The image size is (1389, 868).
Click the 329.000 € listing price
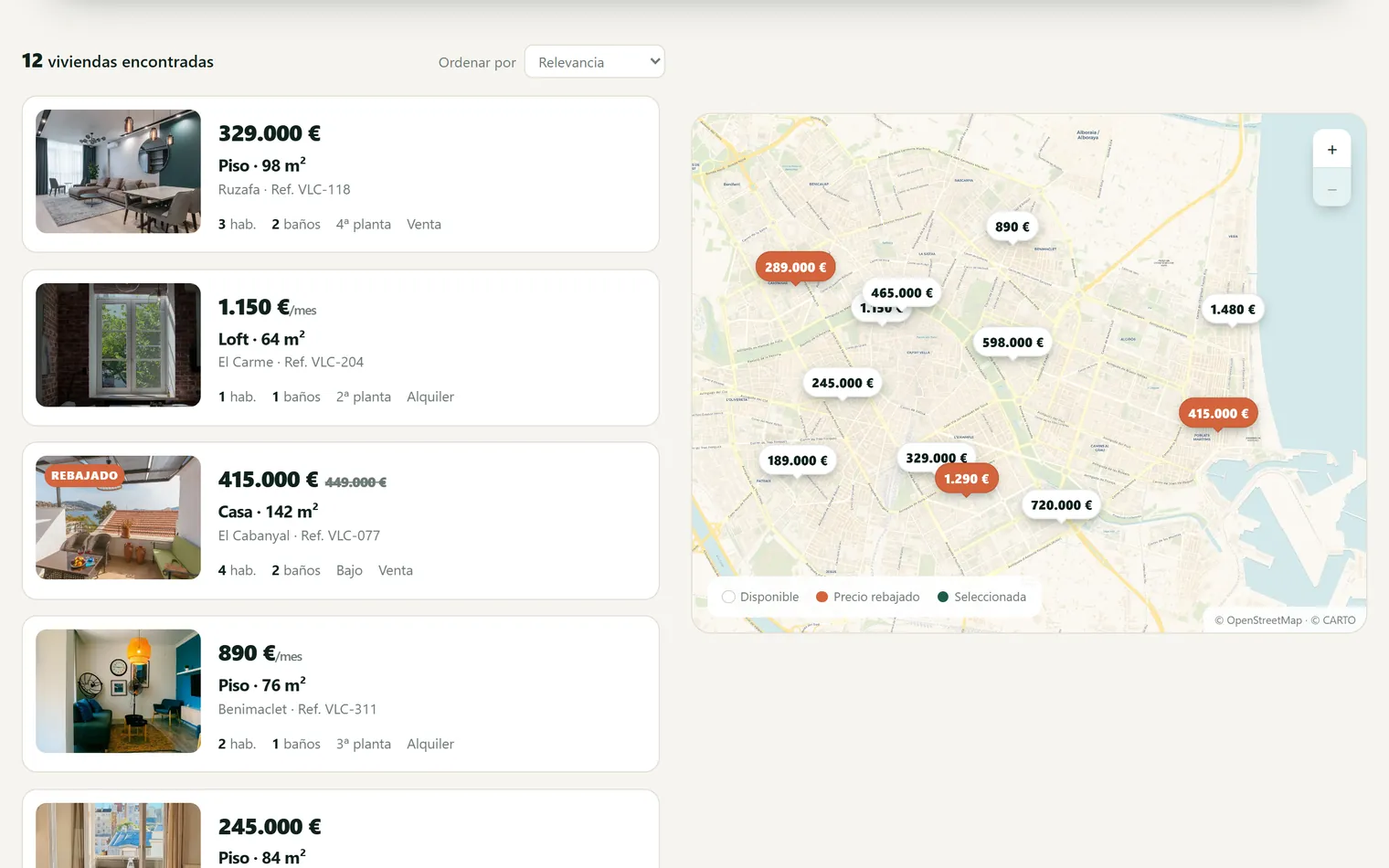[x=270, y=133]
